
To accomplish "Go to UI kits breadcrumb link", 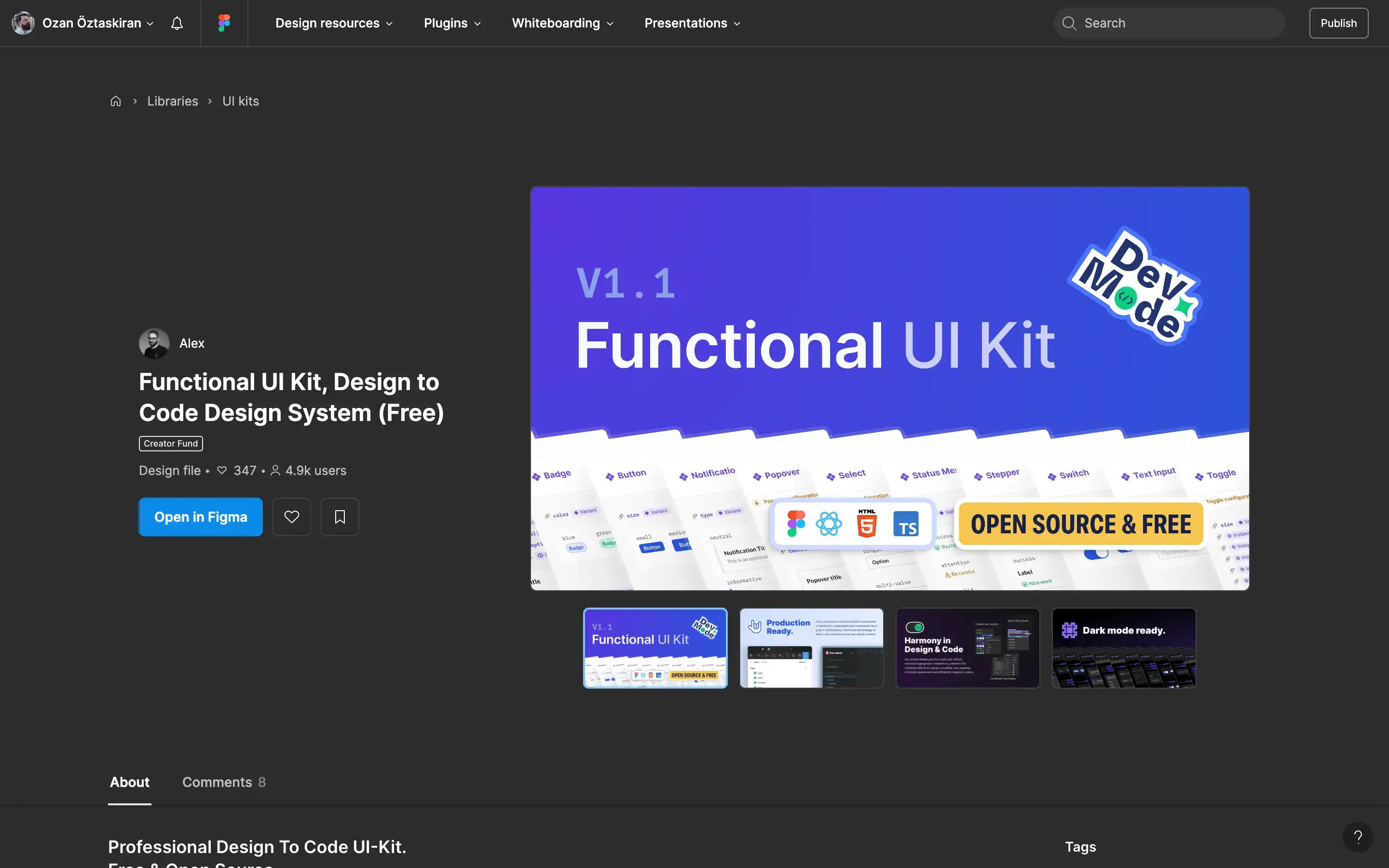I will 241,101.
